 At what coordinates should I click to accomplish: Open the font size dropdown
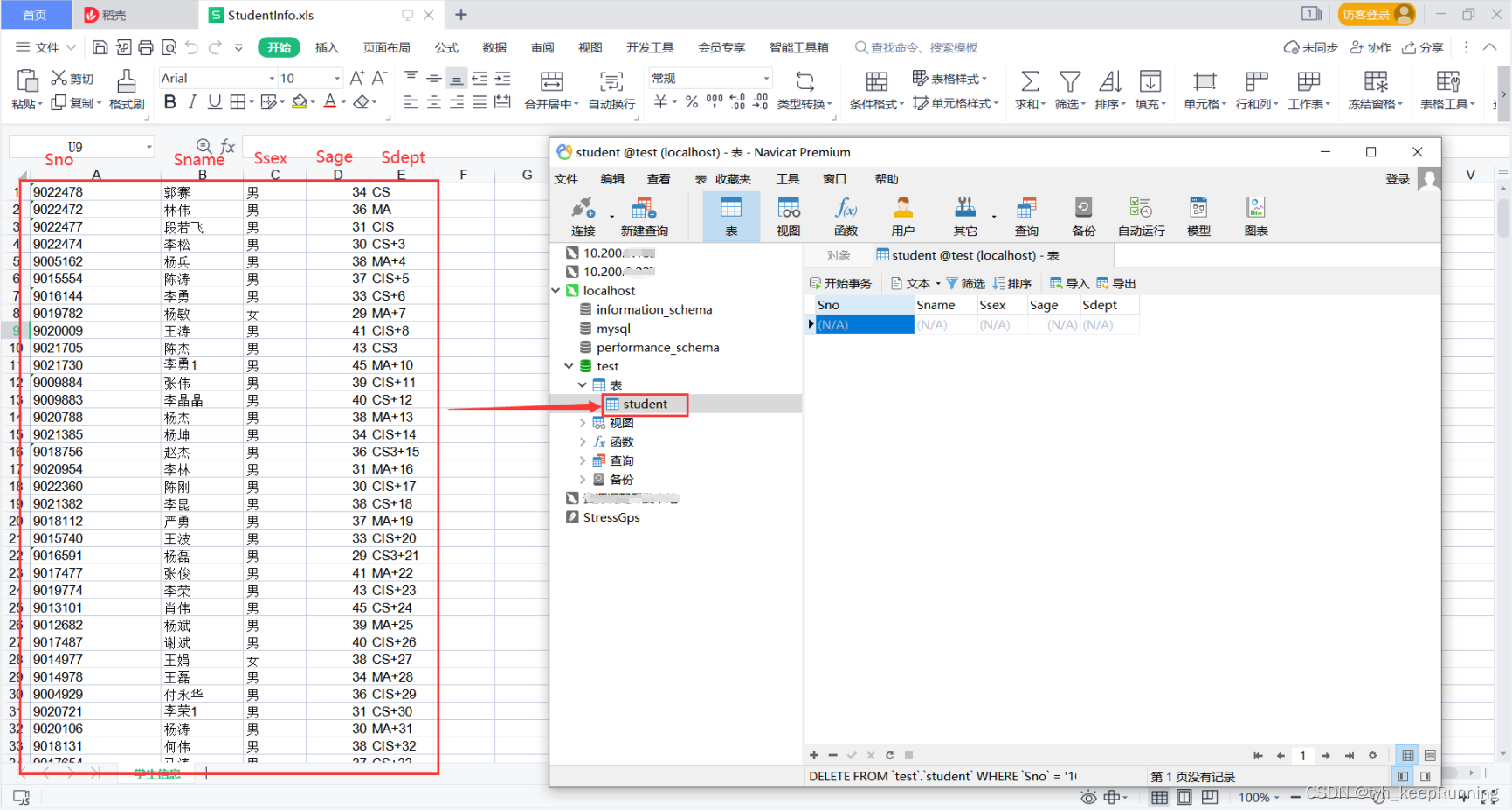tap(337, 79)
